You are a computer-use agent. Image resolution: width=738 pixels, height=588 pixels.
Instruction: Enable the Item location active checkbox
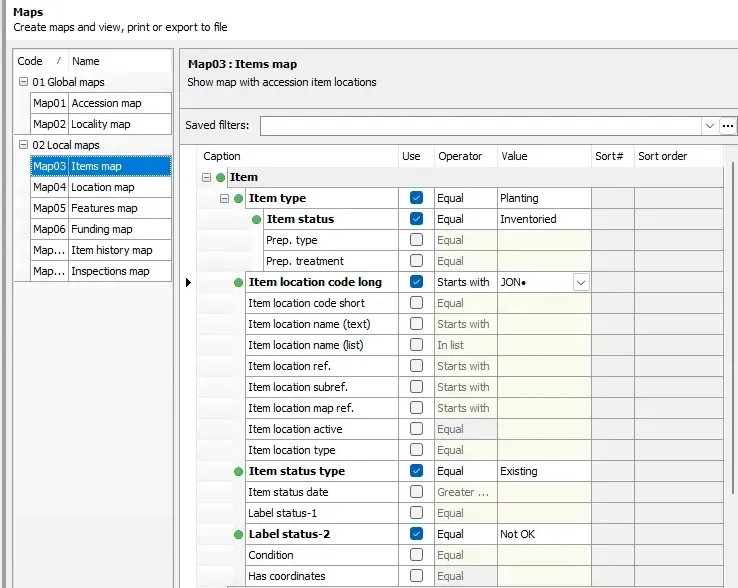[416, 429]
